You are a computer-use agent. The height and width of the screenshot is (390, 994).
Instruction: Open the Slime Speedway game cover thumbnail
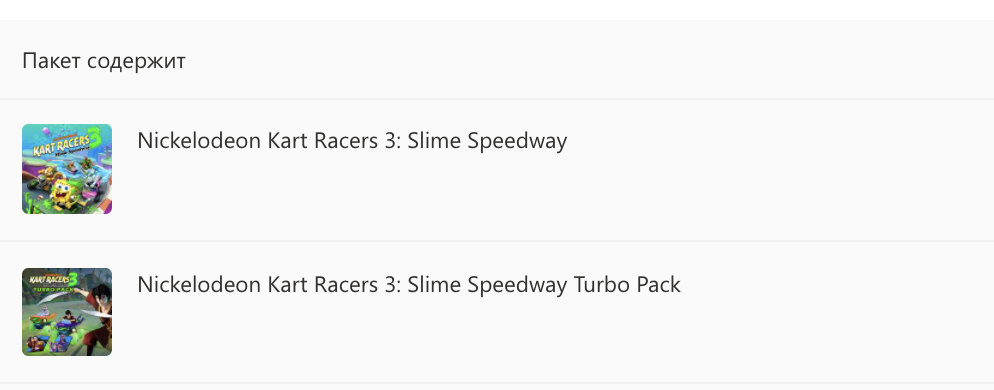click(67, 169)
